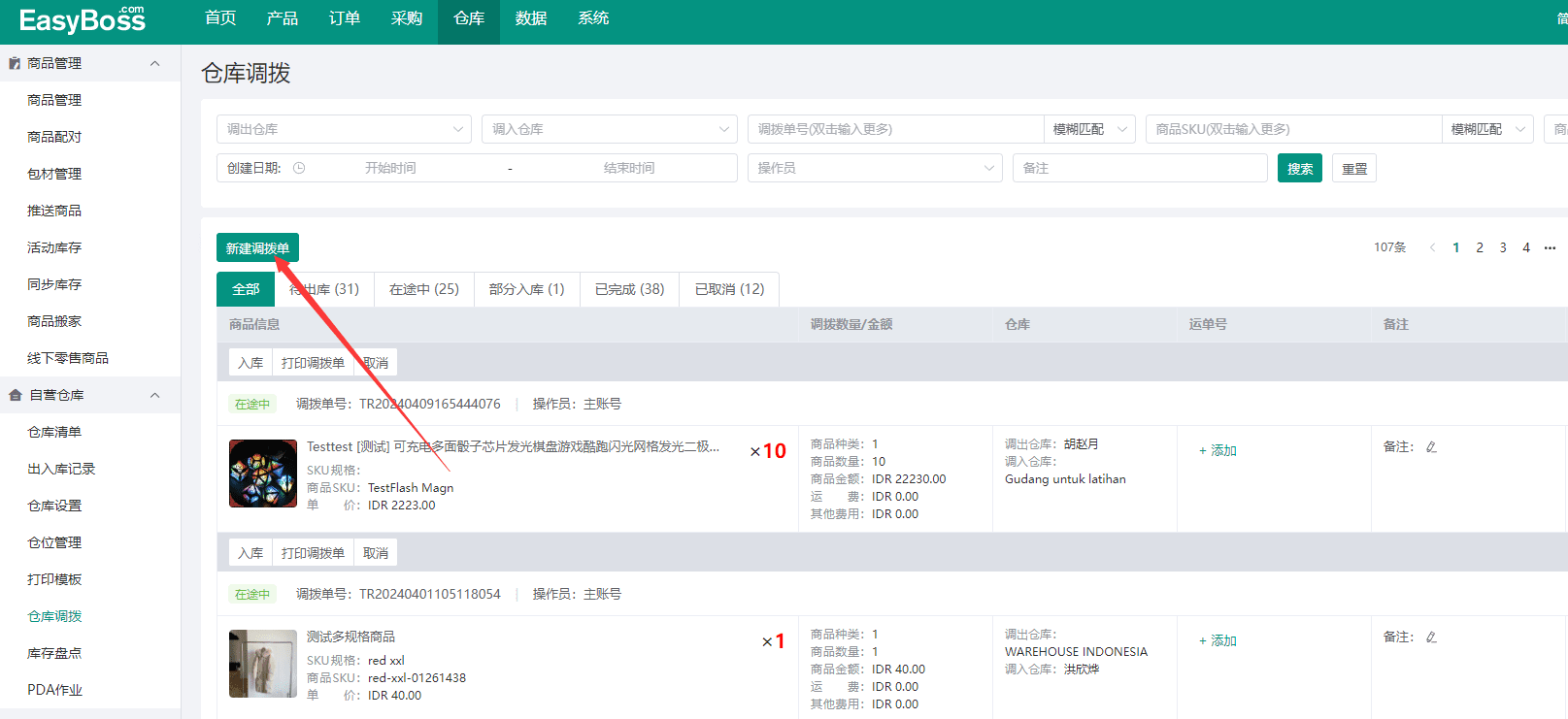This screenshot has width=1568, height=719.
Task: Click the 重置 button
Action: (1353, 169)
